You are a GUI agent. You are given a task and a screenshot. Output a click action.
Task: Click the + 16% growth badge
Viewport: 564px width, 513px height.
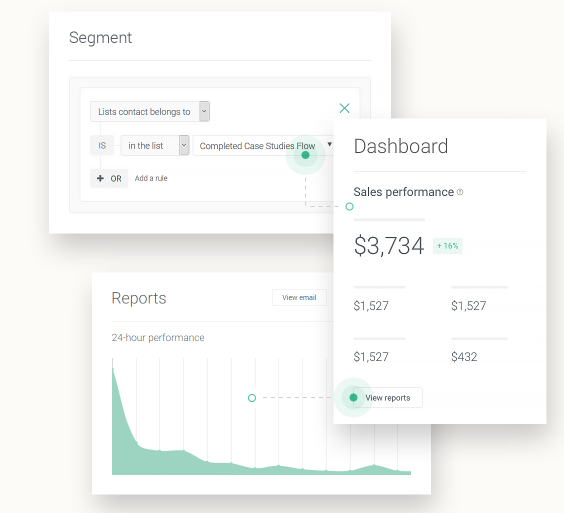(447, 246)
